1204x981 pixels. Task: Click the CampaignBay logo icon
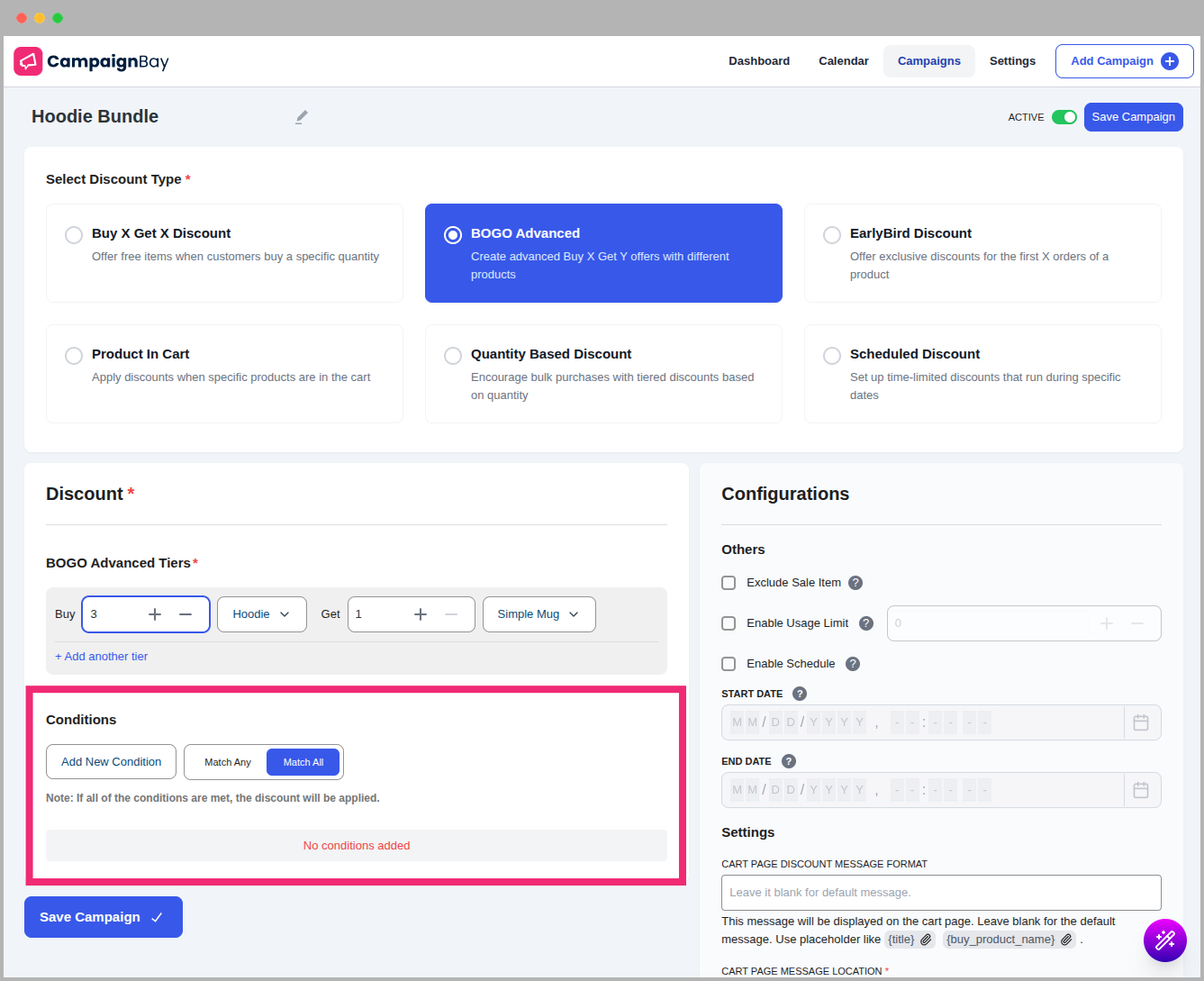pos(27,60)
